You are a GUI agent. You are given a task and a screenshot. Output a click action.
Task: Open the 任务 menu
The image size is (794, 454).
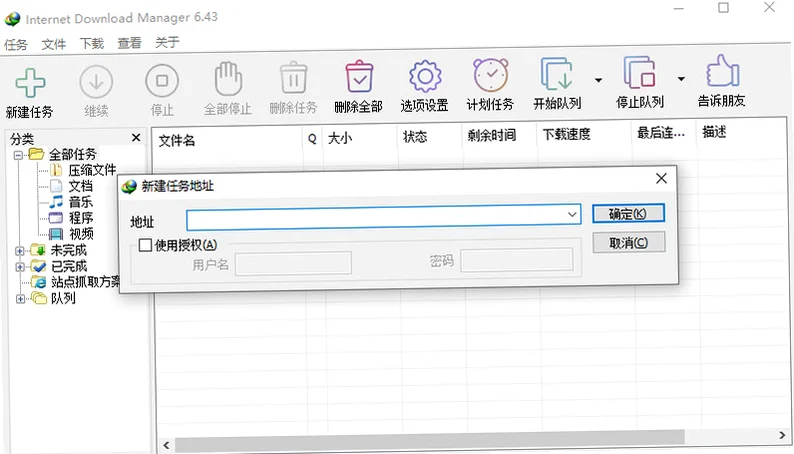[x=16, y=45]
